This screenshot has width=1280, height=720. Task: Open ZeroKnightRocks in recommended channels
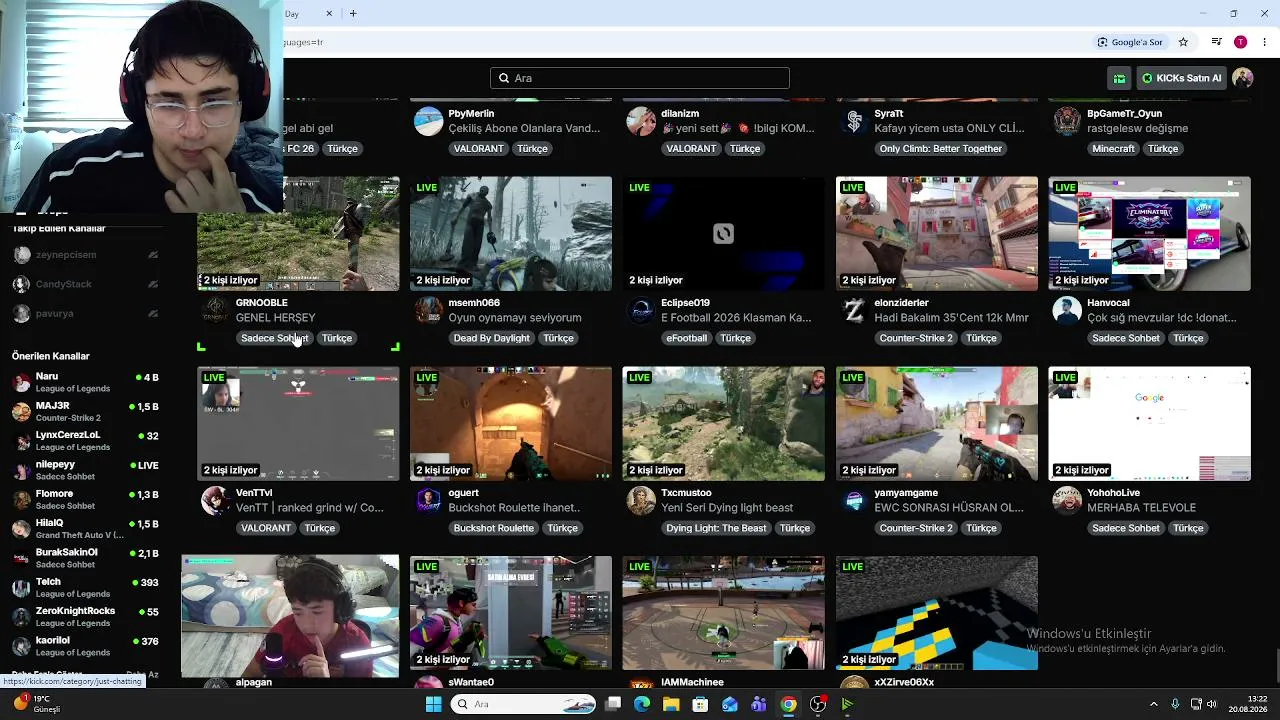click(85, 616)
